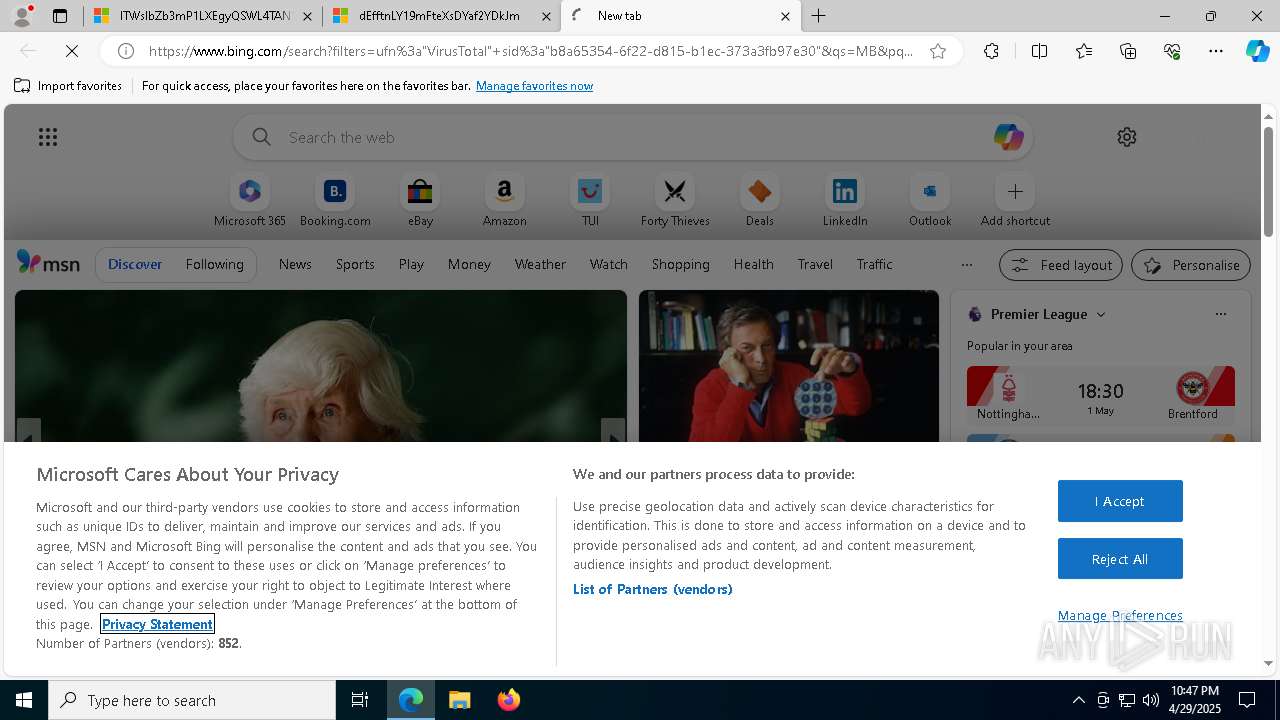Open page settings gear icon

tap(1127, 137)
